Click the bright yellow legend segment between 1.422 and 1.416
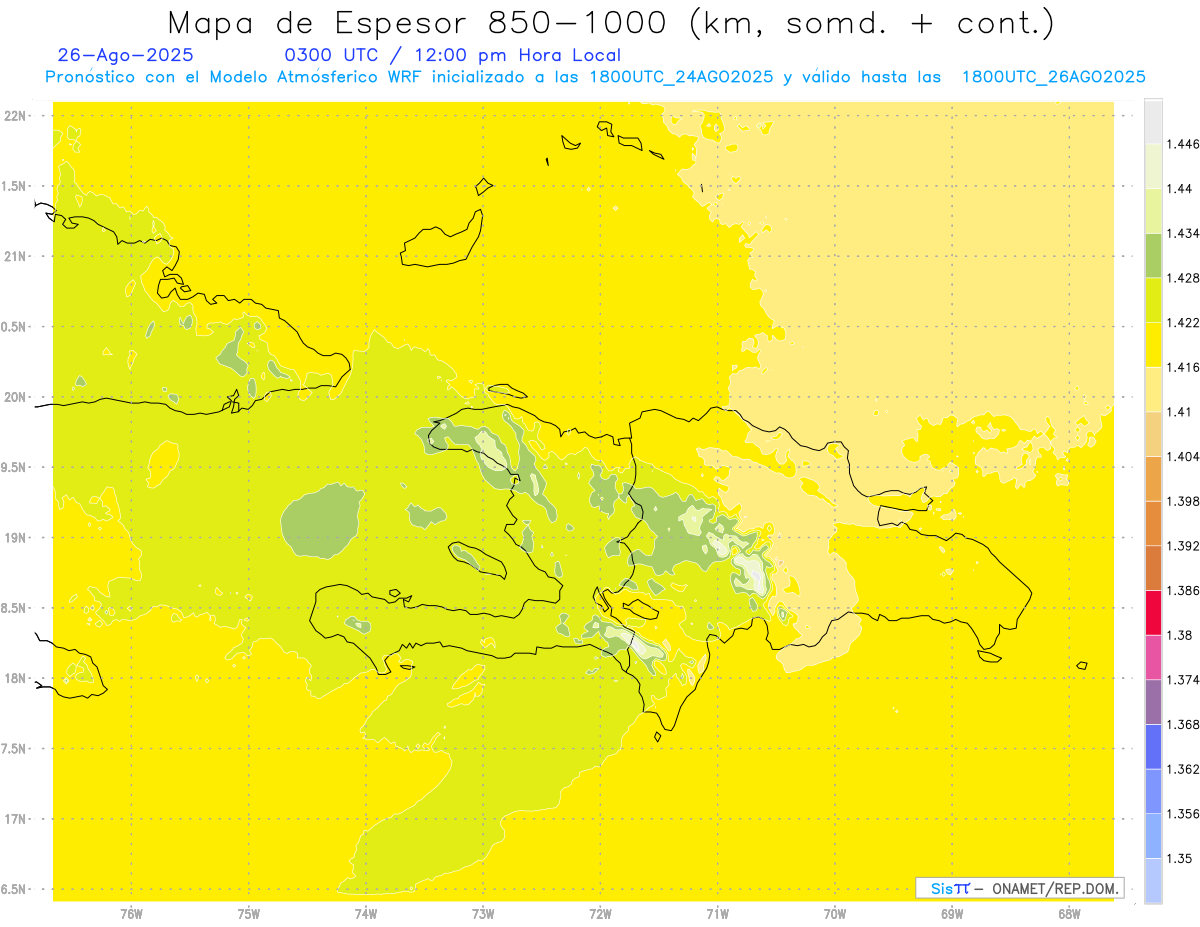This screenshot has width=1200, height=927. tap(1153, 344)
